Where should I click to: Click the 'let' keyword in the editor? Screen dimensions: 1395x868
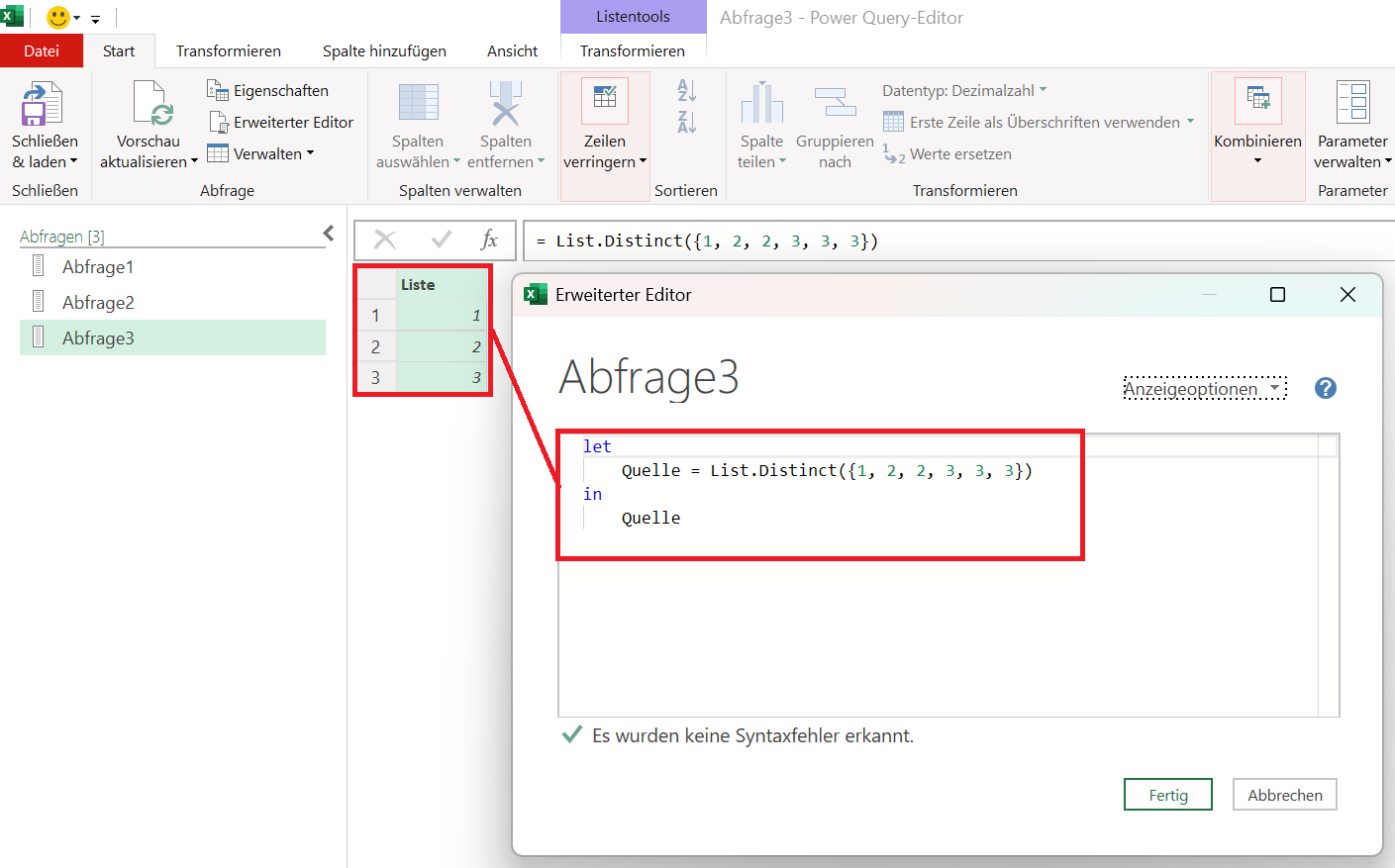(x=597, y=446)
